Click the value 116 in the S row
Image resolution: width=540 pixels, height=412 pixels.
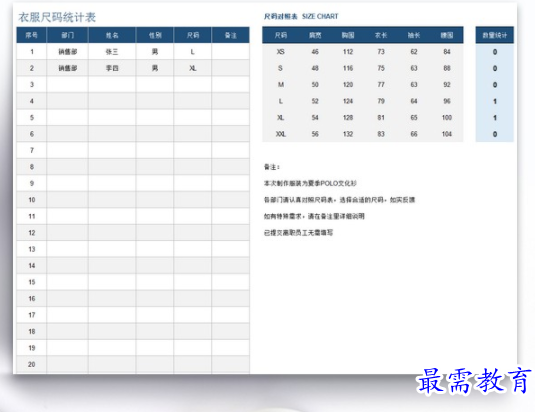coord(348,68)
